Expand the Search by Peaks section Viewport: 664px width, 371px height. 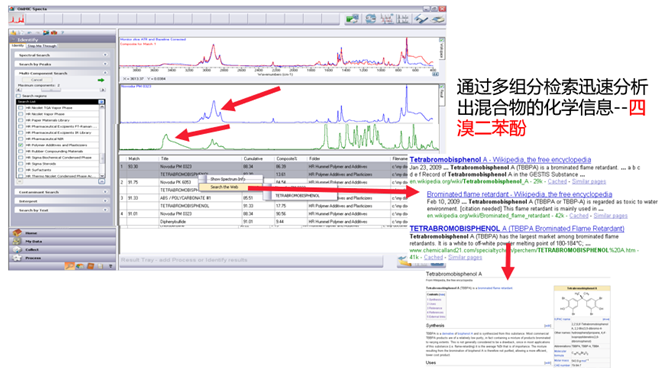(x=62, y=64)
